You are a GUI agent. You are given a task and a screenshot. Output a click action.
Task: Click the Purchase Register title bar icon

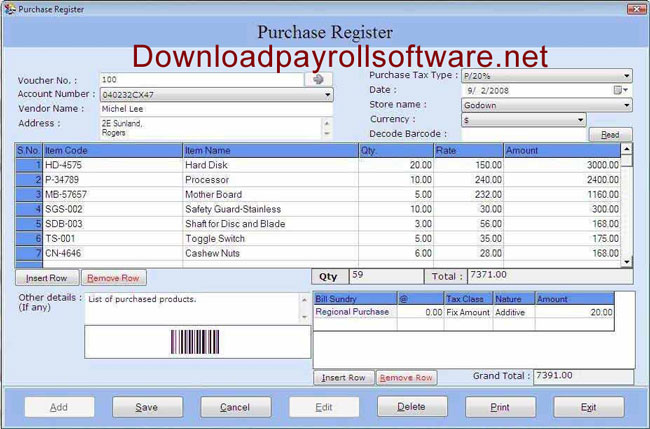point(10,9)
